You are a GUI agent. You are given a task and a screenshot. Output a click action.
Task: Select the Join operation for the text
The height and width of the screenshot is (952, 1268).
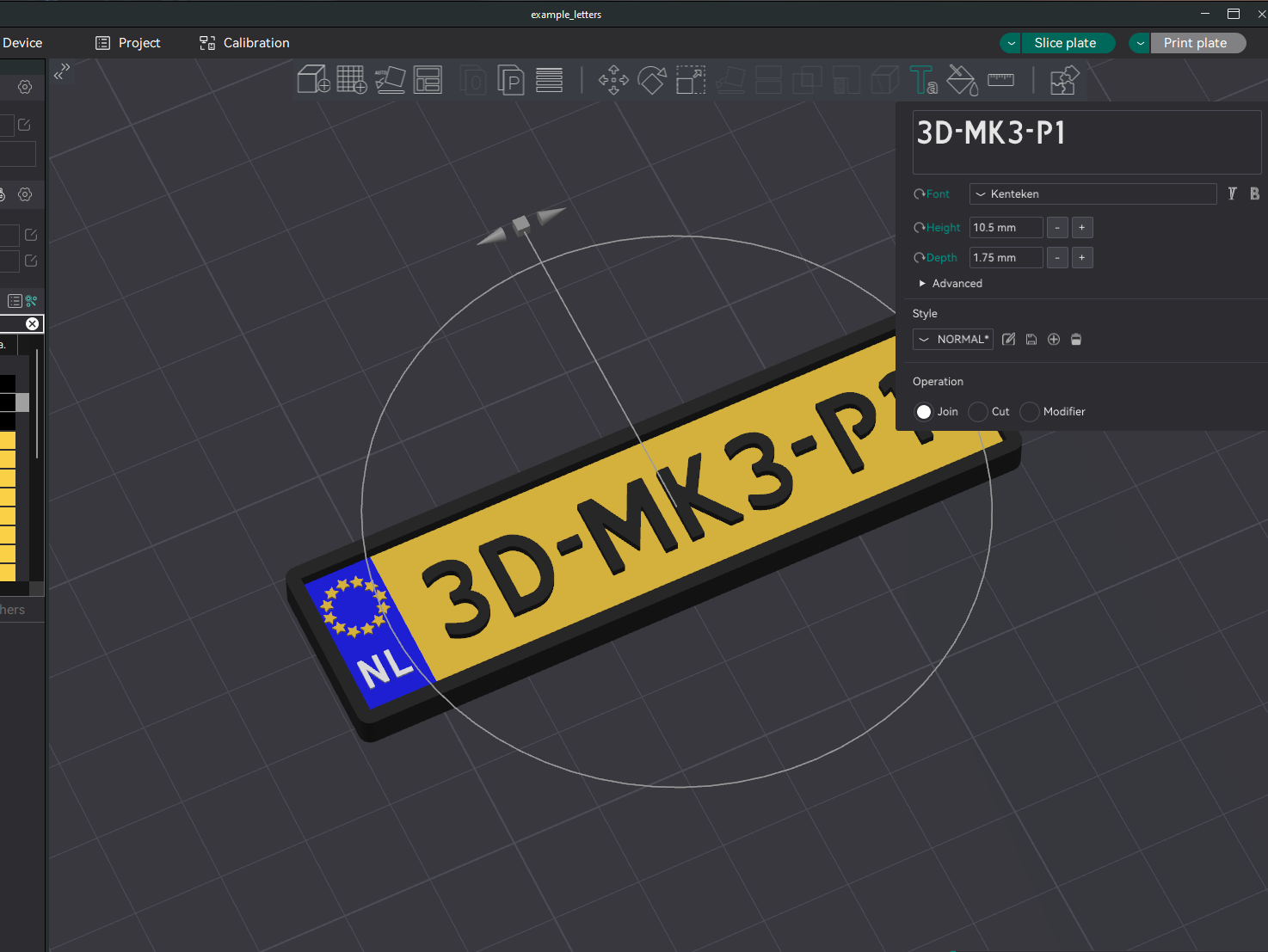coord(924,412)
